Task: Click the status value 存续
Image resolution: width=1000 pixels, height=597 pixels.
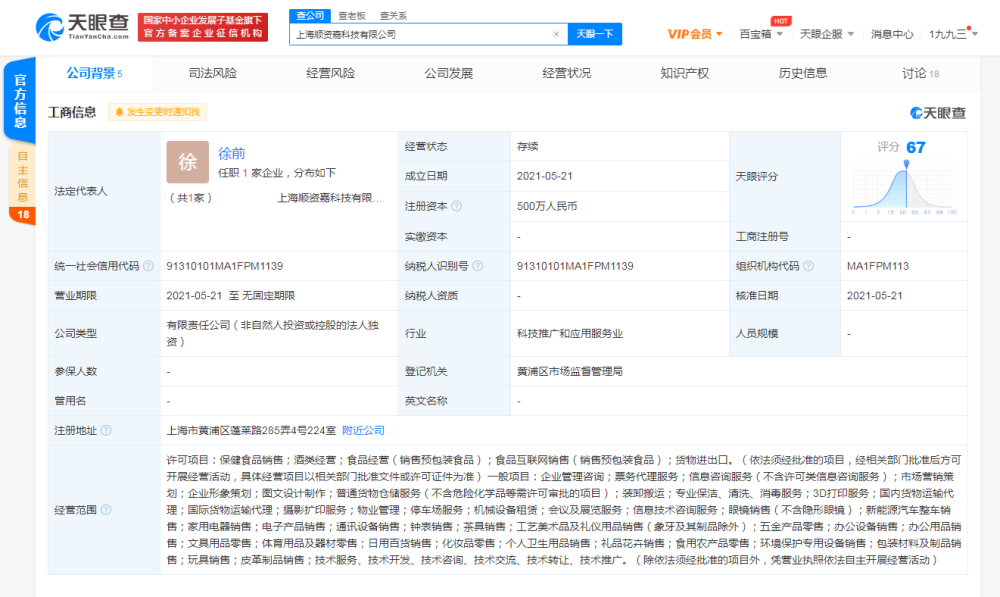Action: click(527, 146)
